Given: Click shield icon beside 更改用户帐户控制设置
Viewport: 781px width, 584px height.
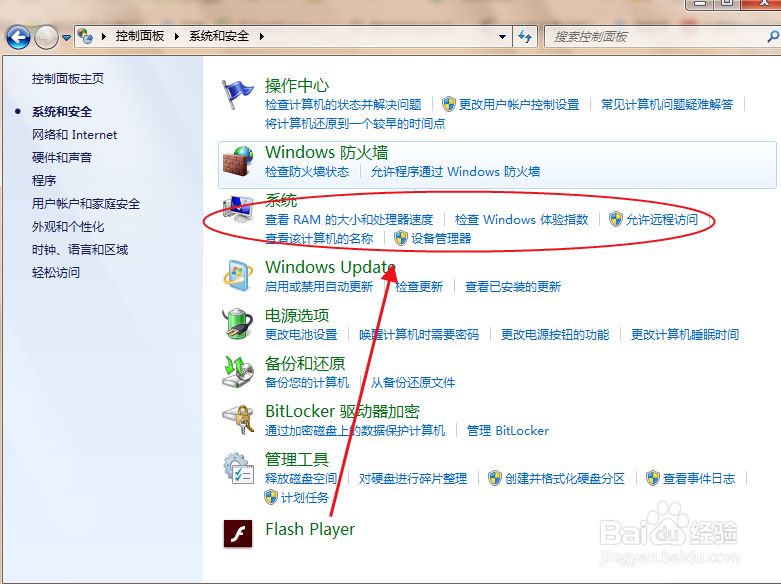Looking at the screenshot, I should click(x=449, y=104).
